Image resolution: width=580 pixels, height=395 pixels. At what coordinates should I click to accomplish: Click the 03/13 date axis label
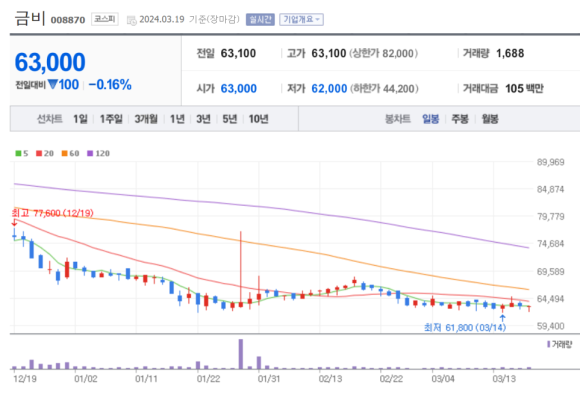pyautogui.click(x=504, y=379)
